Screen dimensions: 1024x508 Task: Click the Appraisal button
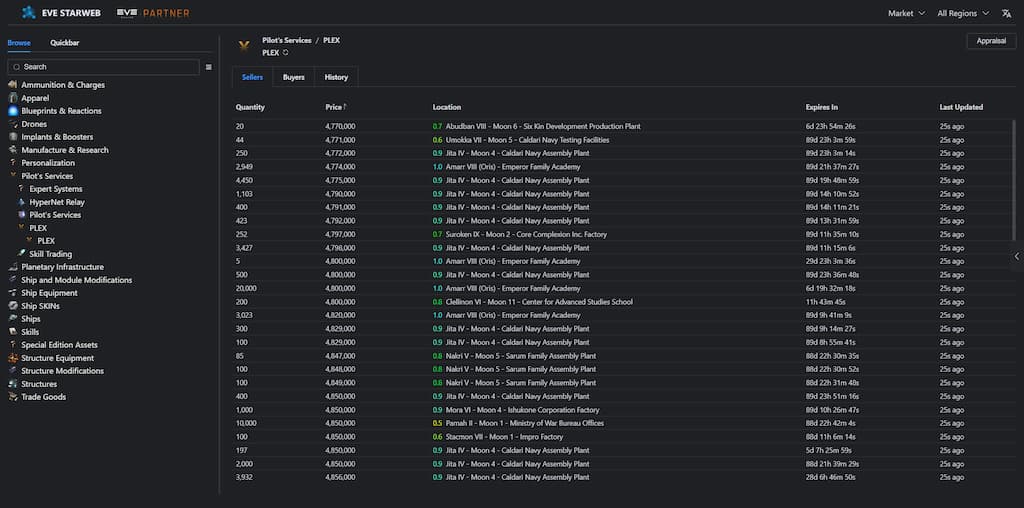coord(991,41)
